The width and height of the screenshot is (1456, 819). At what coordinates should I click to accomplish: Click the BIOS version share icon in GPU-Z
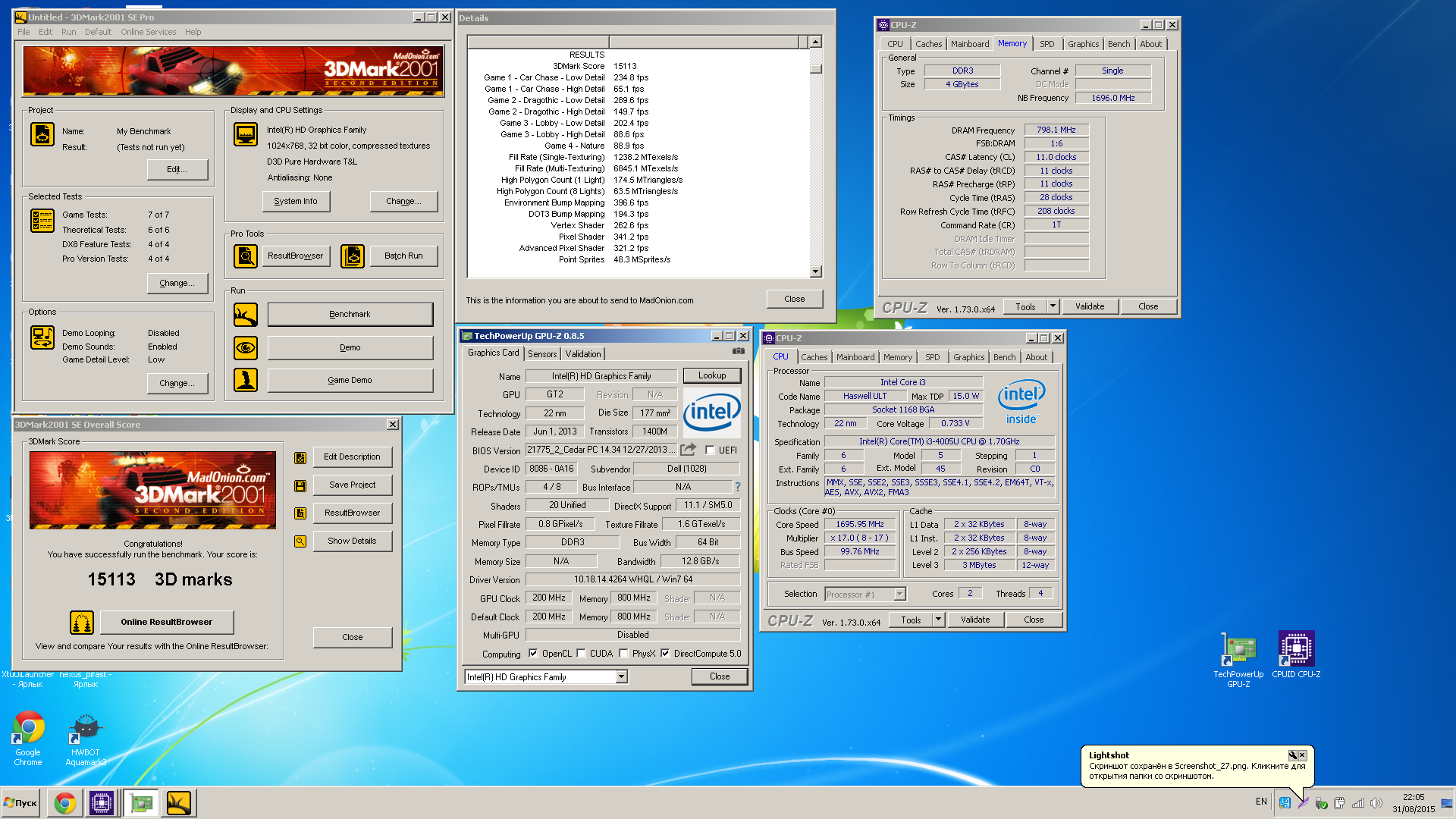point(689,450)
